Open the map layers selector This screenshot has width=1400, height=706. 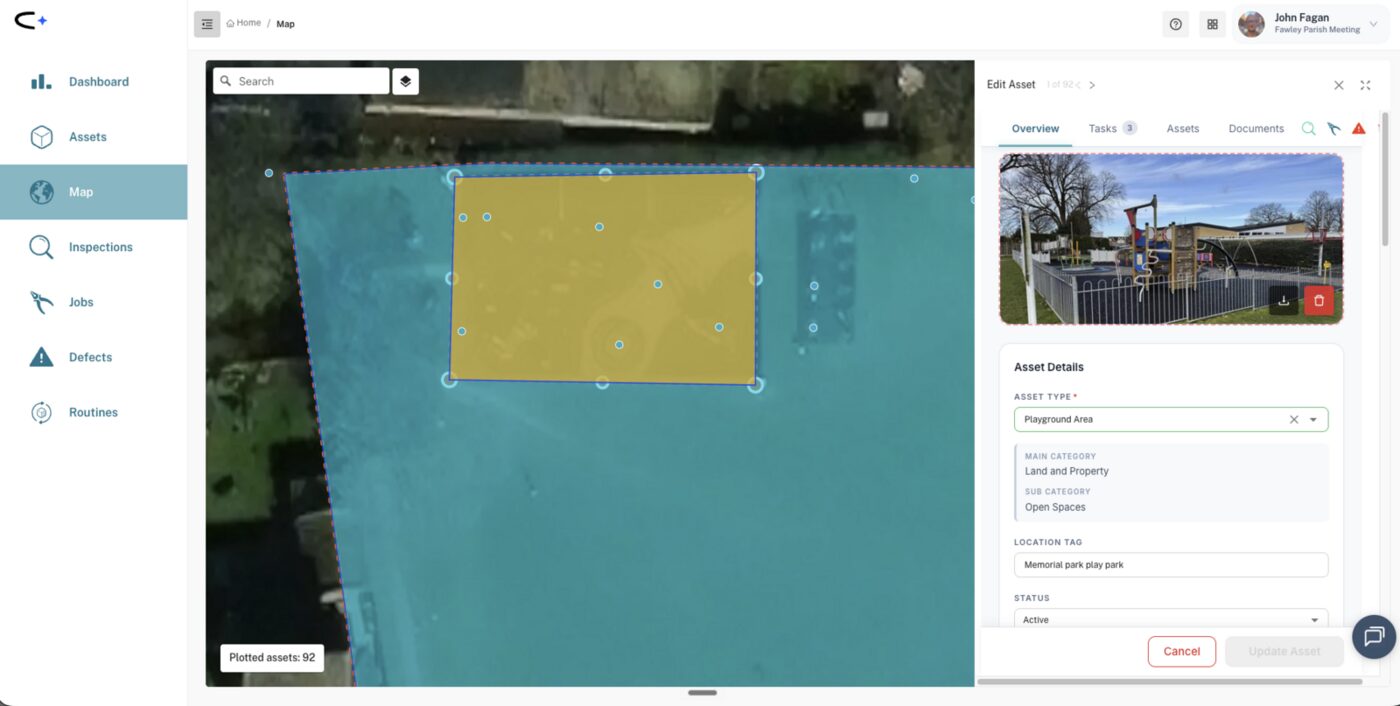(x=405, y=81)
